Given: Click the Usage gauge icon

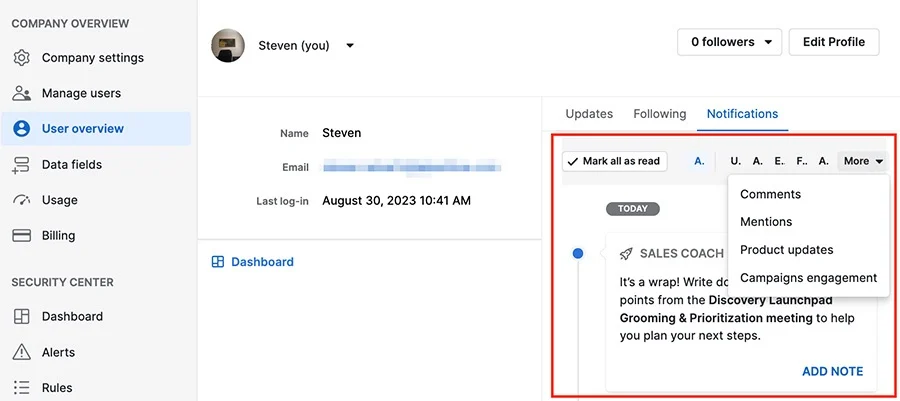Looking at the screenshot, I should 21,200.
